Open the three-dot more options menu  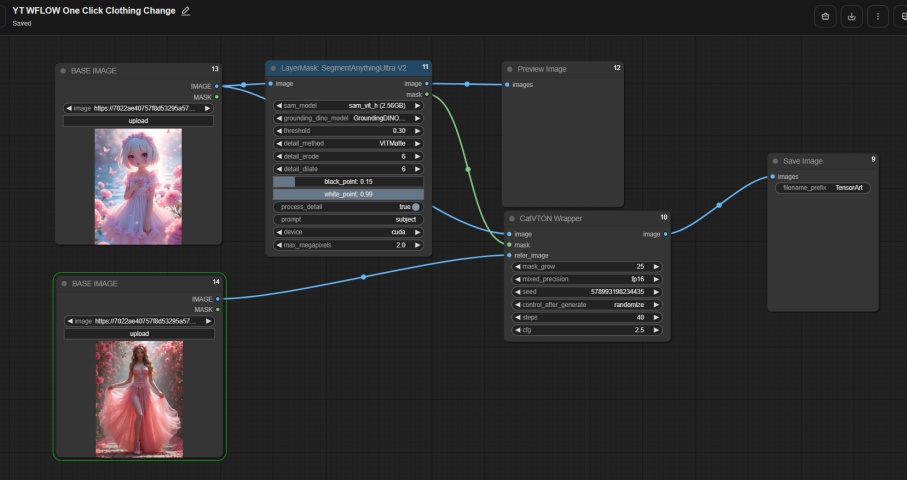(877, 17)
